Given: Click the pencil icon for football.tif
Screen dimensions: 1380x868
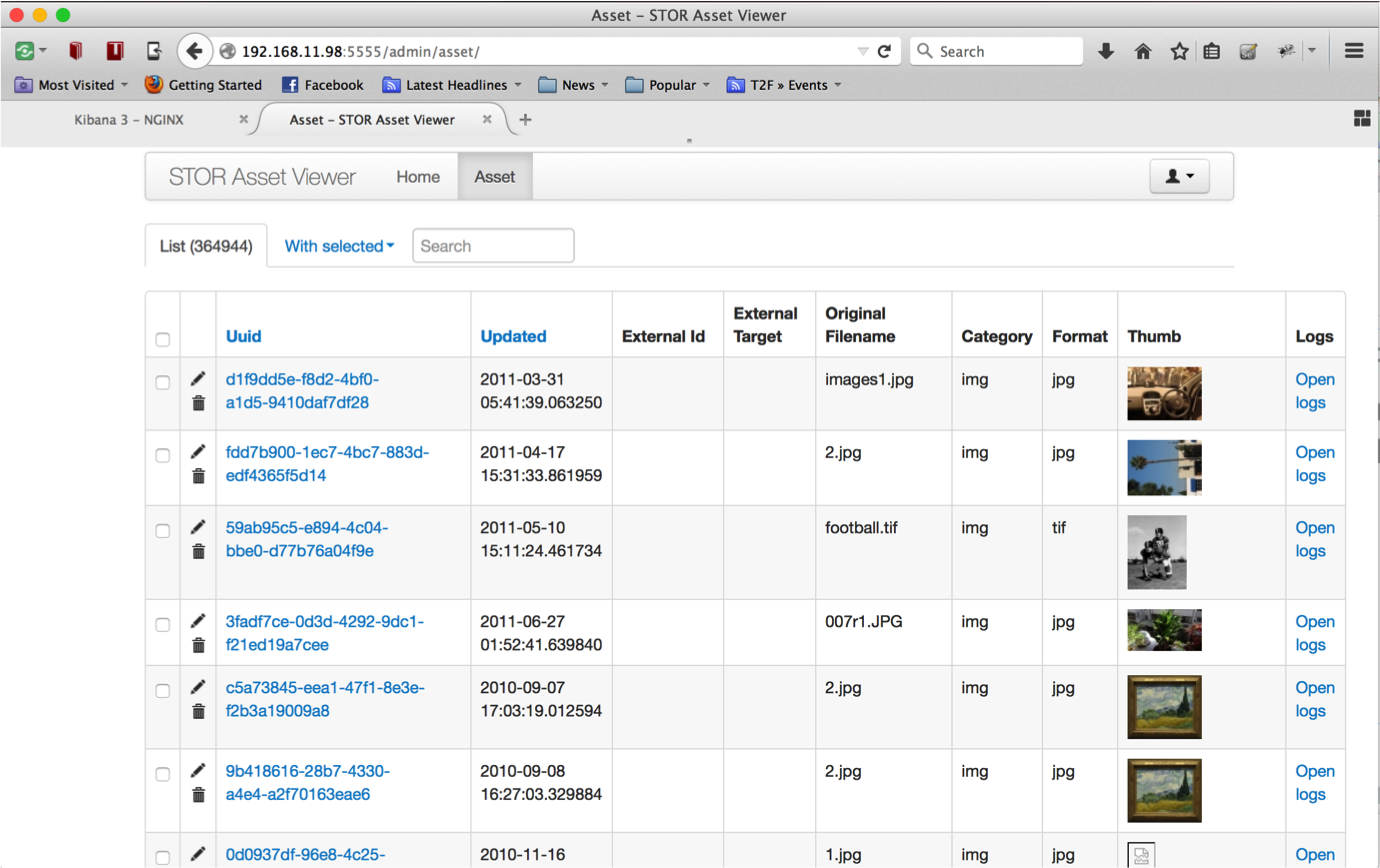Looking at the screenshot, I should 198,527.
